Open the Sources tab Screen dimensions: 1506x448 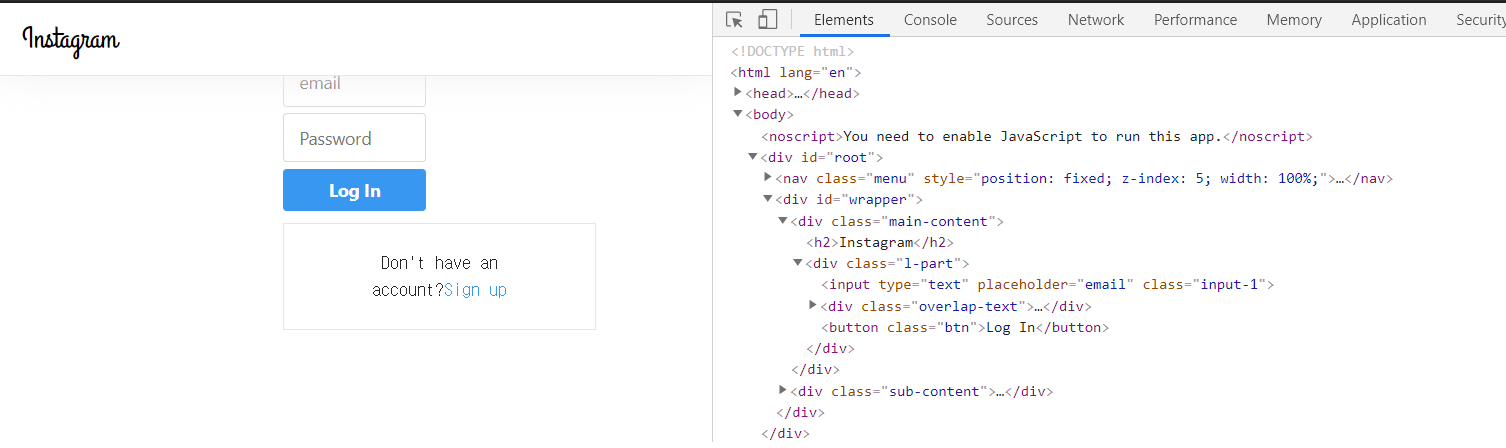click(1012, 20)
